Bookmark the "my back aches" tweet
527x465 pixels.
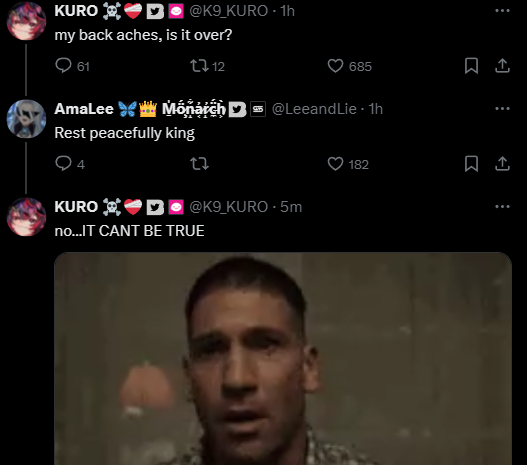click(x=471, y=66)
